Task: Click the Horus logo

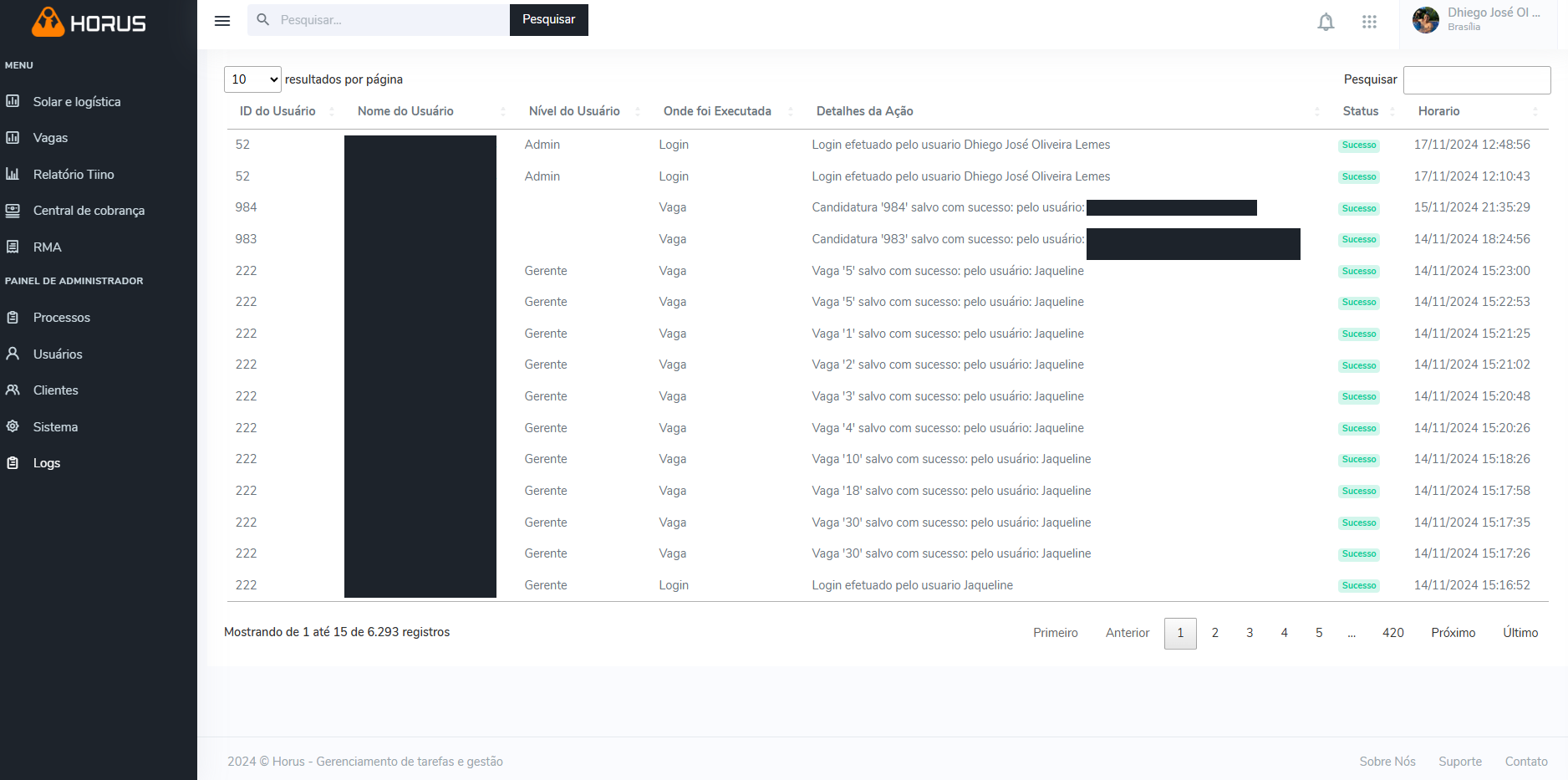Action: pyautogui.click(x=89, y=23)
